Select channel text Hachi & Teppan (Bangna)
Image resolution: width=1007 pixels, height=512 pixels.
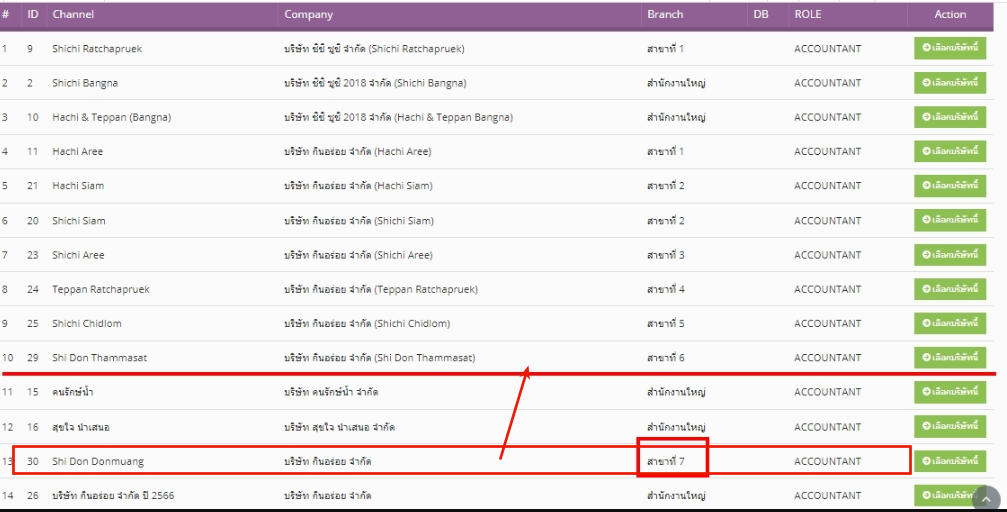[112, 117]
